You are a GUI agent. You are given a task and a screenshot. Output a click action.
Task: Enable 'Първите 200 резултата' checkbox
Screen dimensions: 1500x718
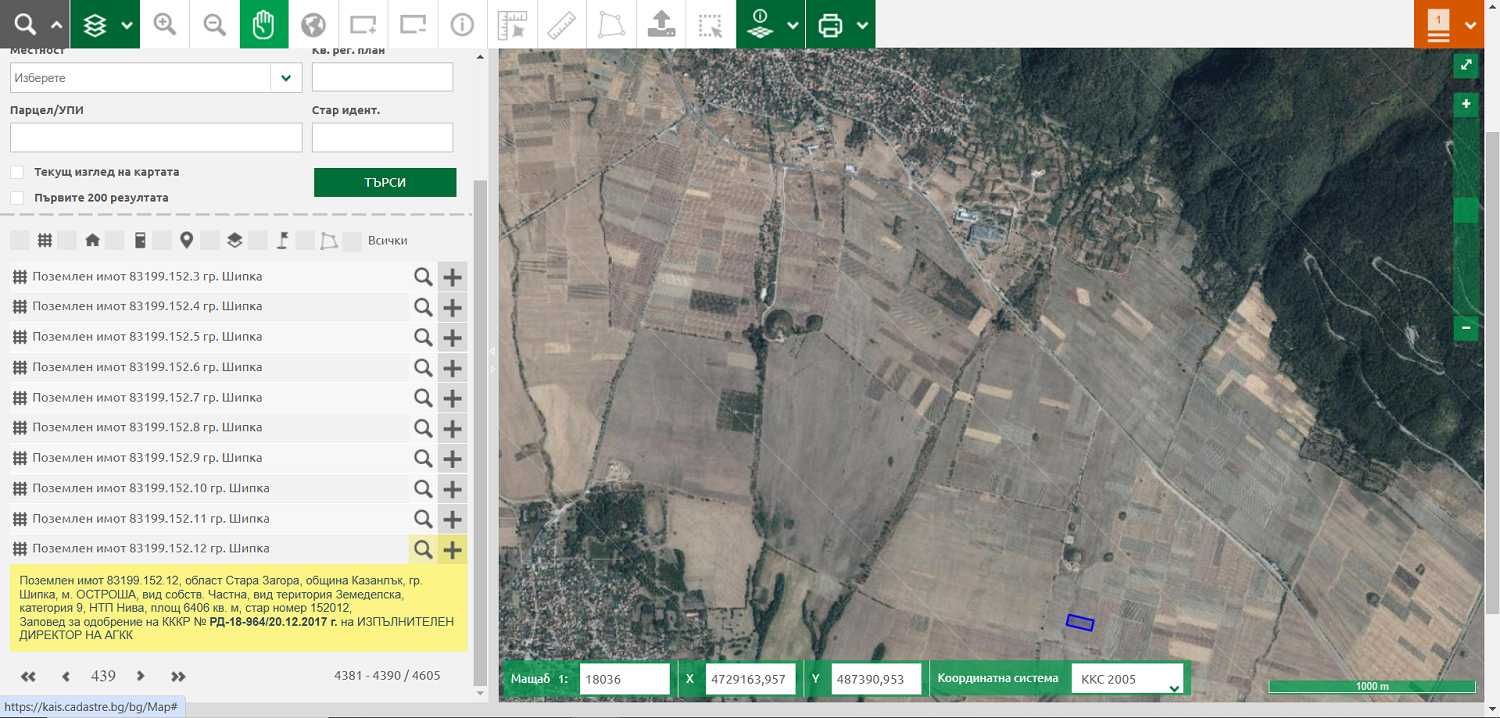17,198
